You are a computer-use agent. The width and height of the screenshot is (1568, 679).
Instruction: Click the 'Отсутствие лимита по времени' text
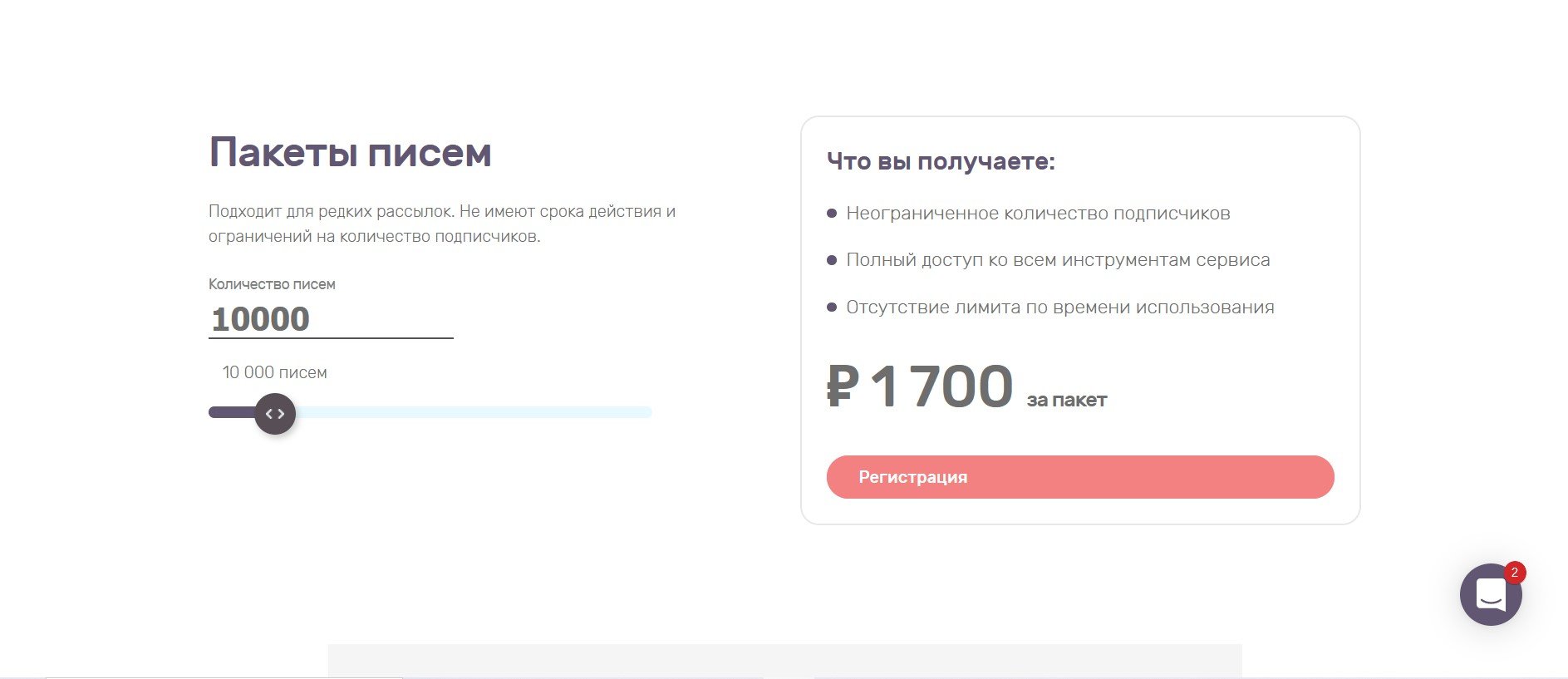1059,308
